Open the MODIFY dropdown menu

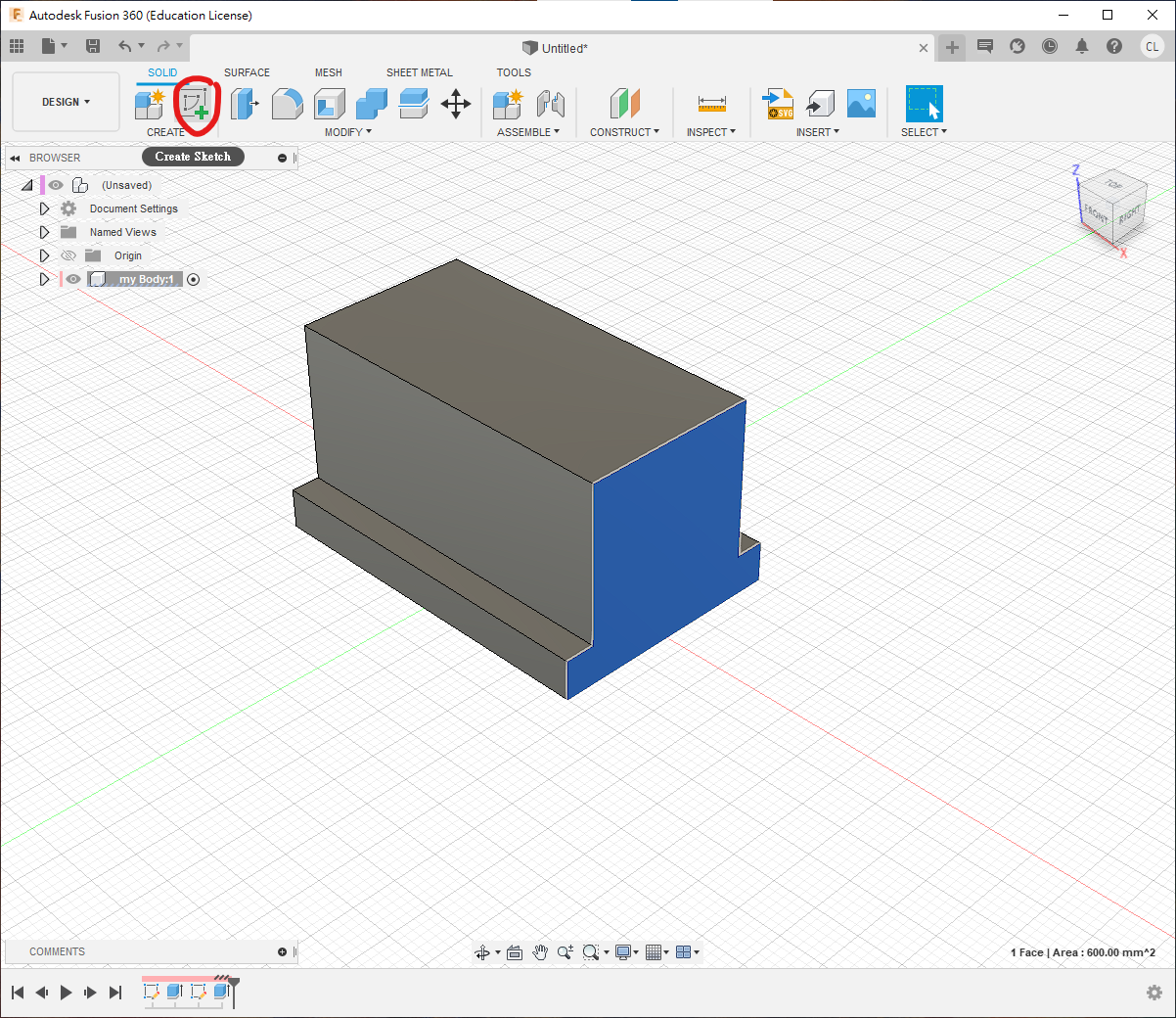(x=348, y=132)
